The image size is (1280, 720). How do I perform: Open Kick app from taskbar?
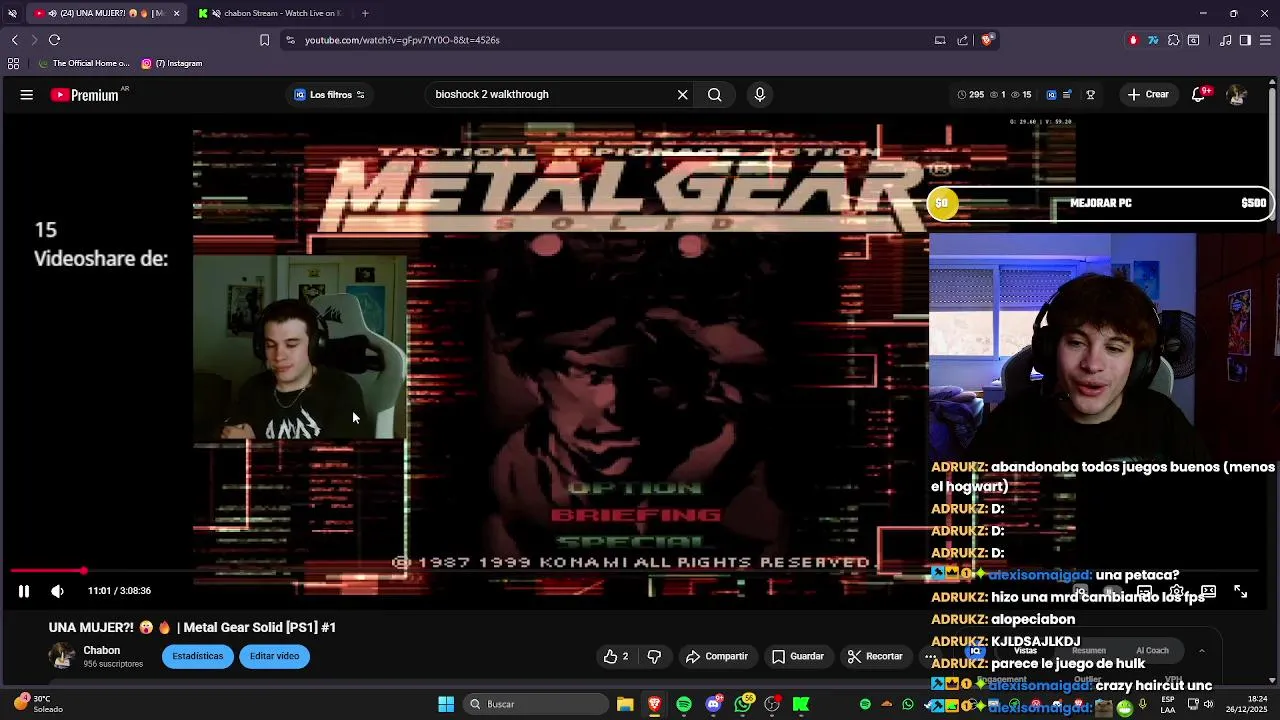coord(801,704)
